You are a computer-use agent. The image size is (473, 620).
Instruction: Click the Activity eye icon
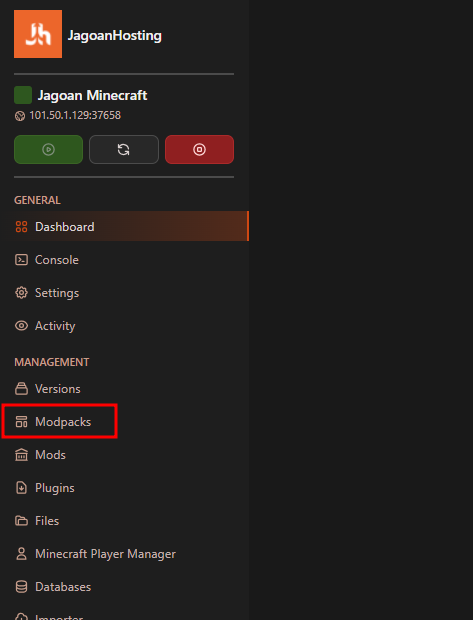tap(21, 326)
